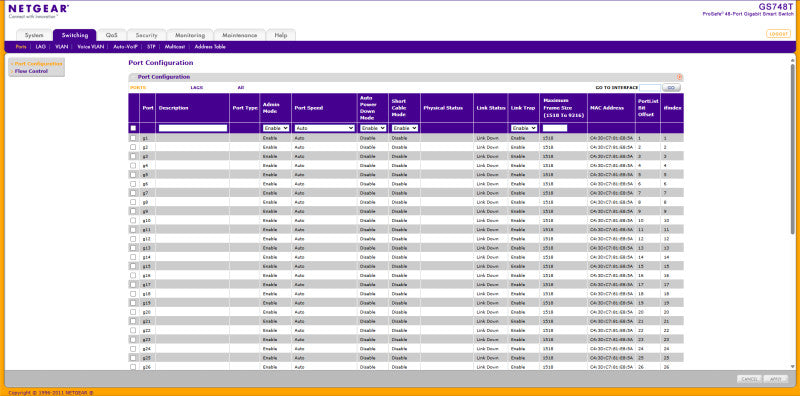Click the Link Status column header
The height and width of the screenshot is (396, 800).
[x=491, y=108]
